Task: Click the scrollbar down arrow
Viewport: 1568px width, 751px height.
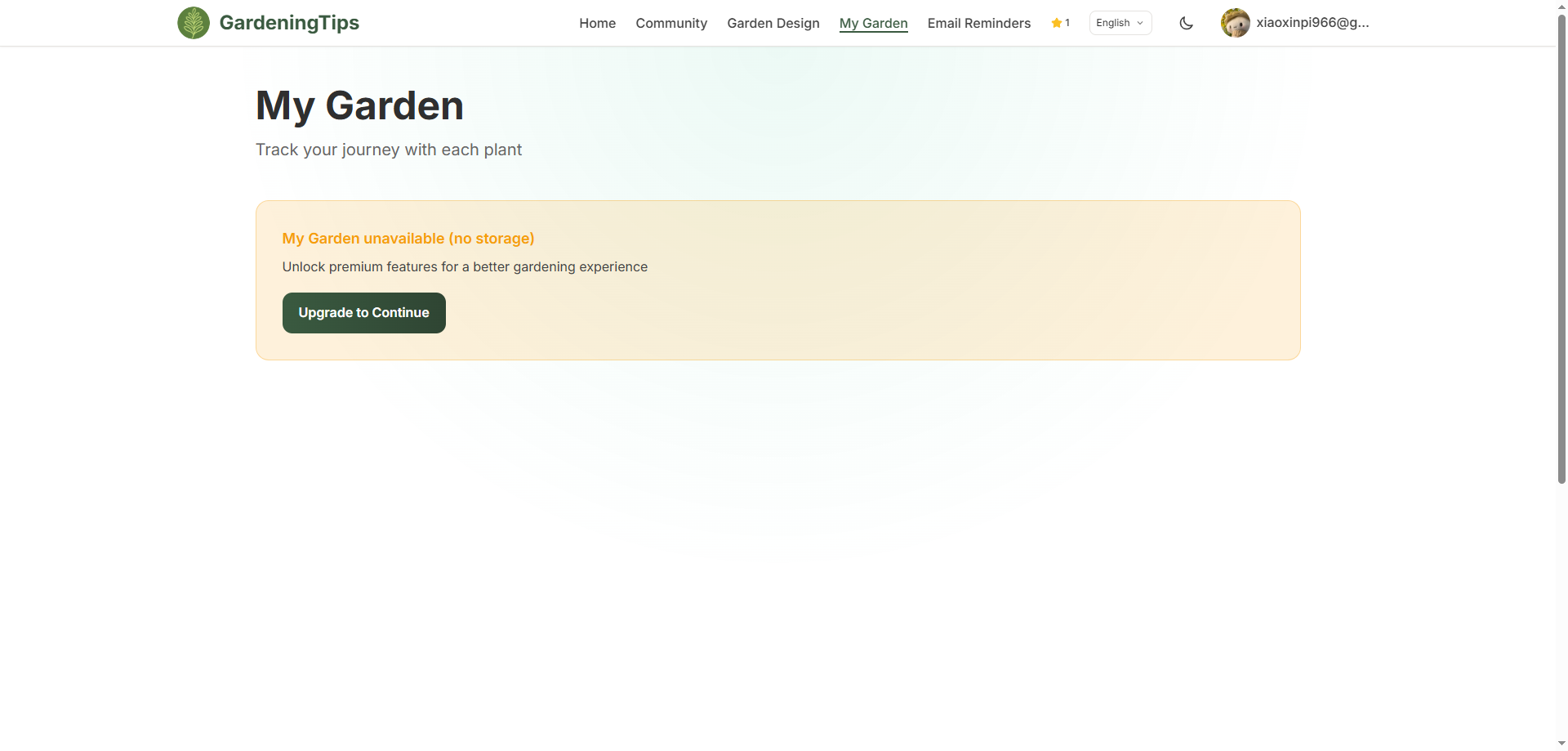Action: tap(1561, 744)
